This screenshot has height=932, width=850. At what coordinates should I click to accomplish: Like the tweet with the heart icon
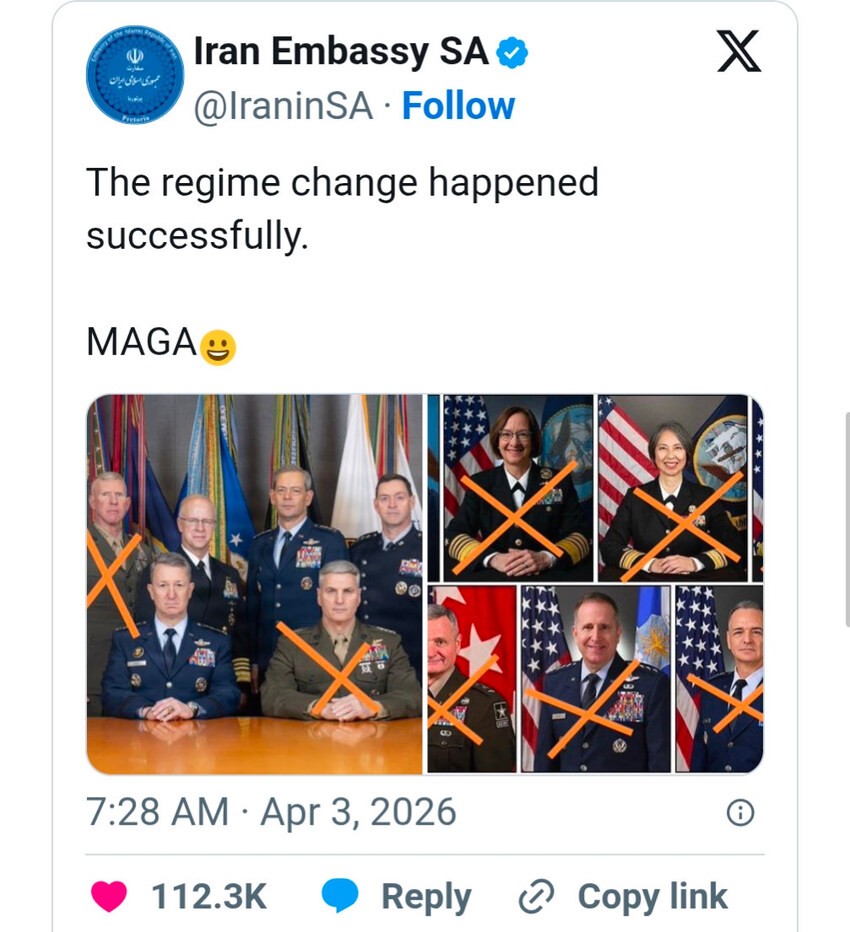coord(109,896)
